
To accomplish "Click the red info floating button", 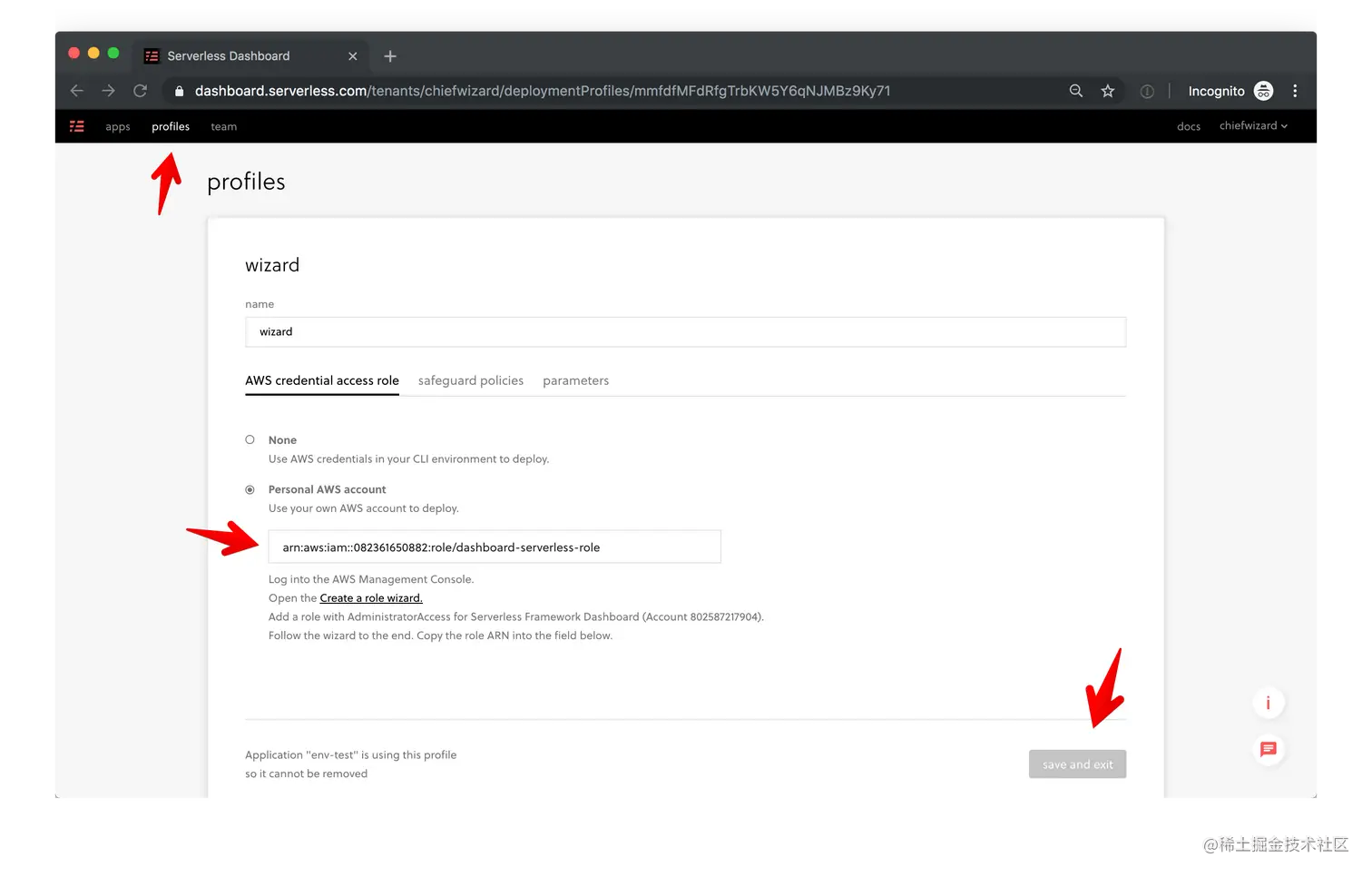I will click(x=1269, y=703).
